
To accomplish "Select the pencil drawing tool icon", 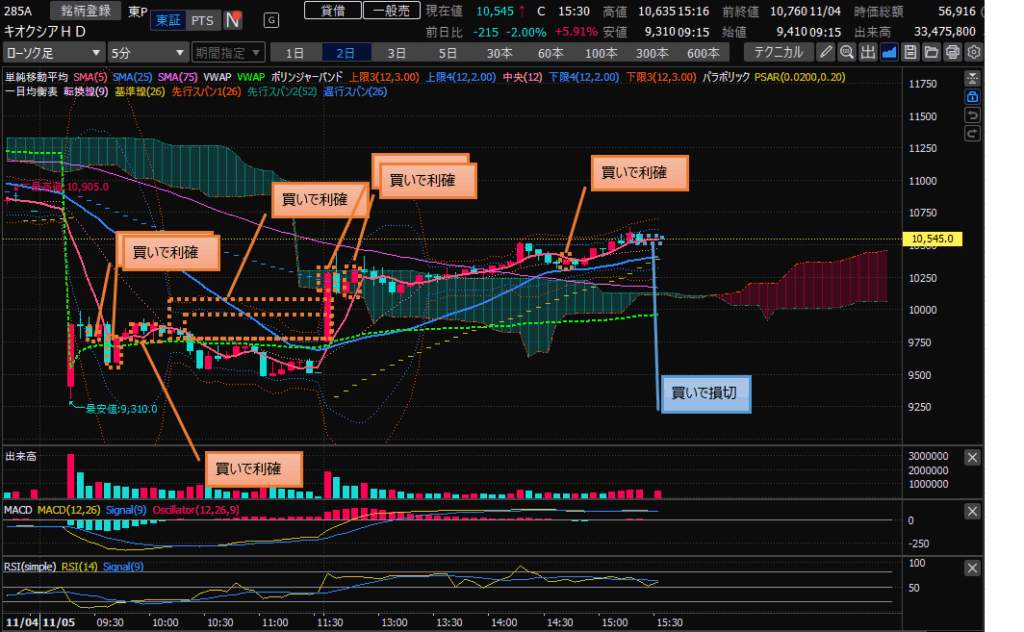I will tap(826, 52).
